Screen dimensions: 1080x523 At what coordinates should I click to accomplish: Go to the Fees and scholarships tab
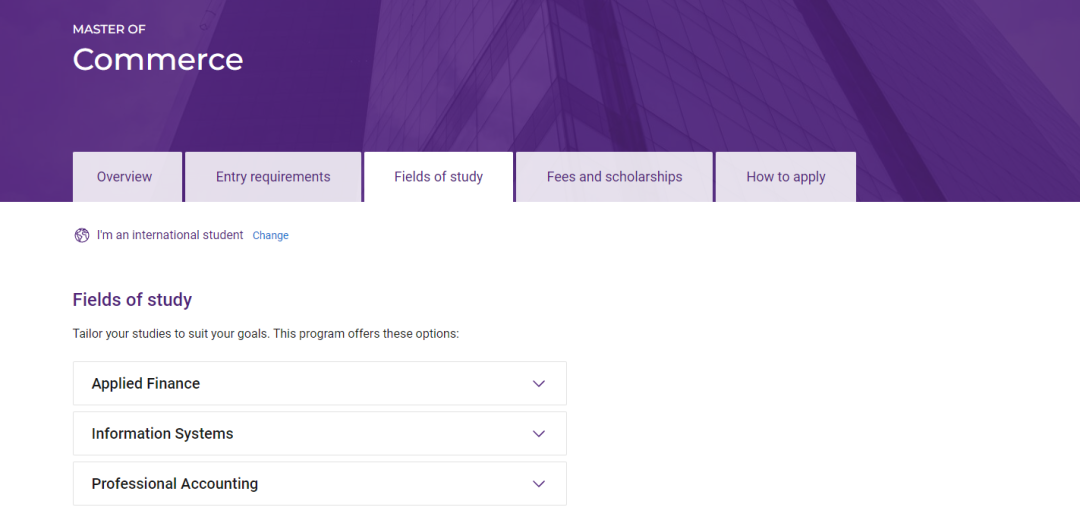tap(614, 177)
